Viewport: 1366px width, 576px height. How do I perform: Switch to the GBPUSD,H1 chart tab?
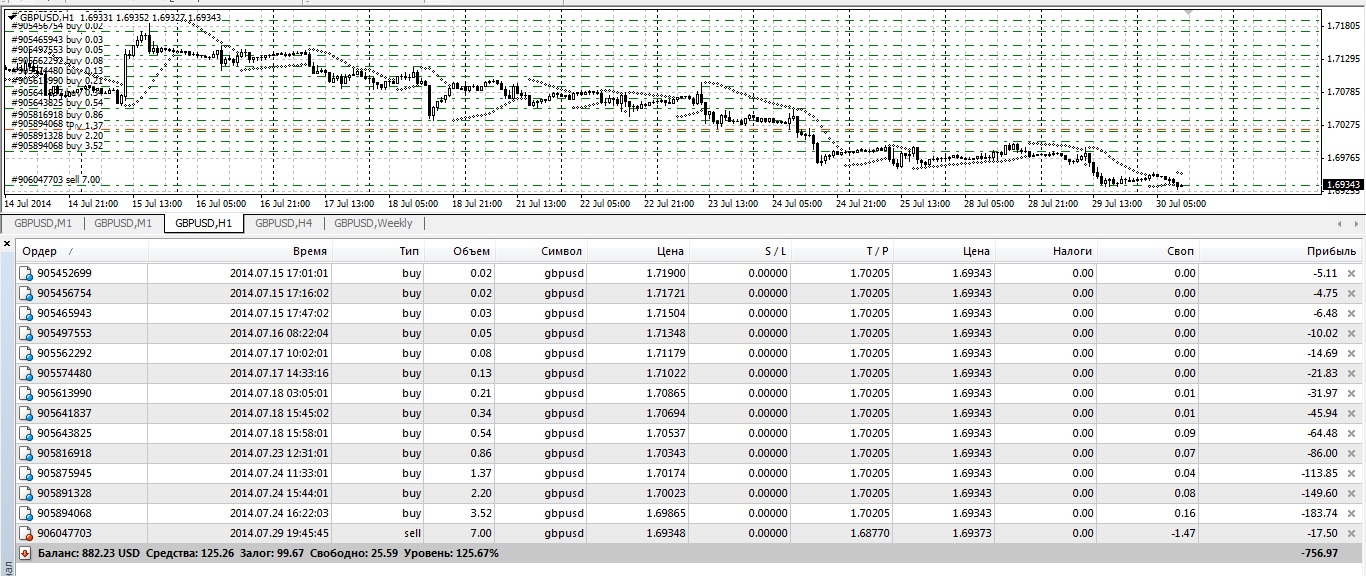(x=203, y=223)
